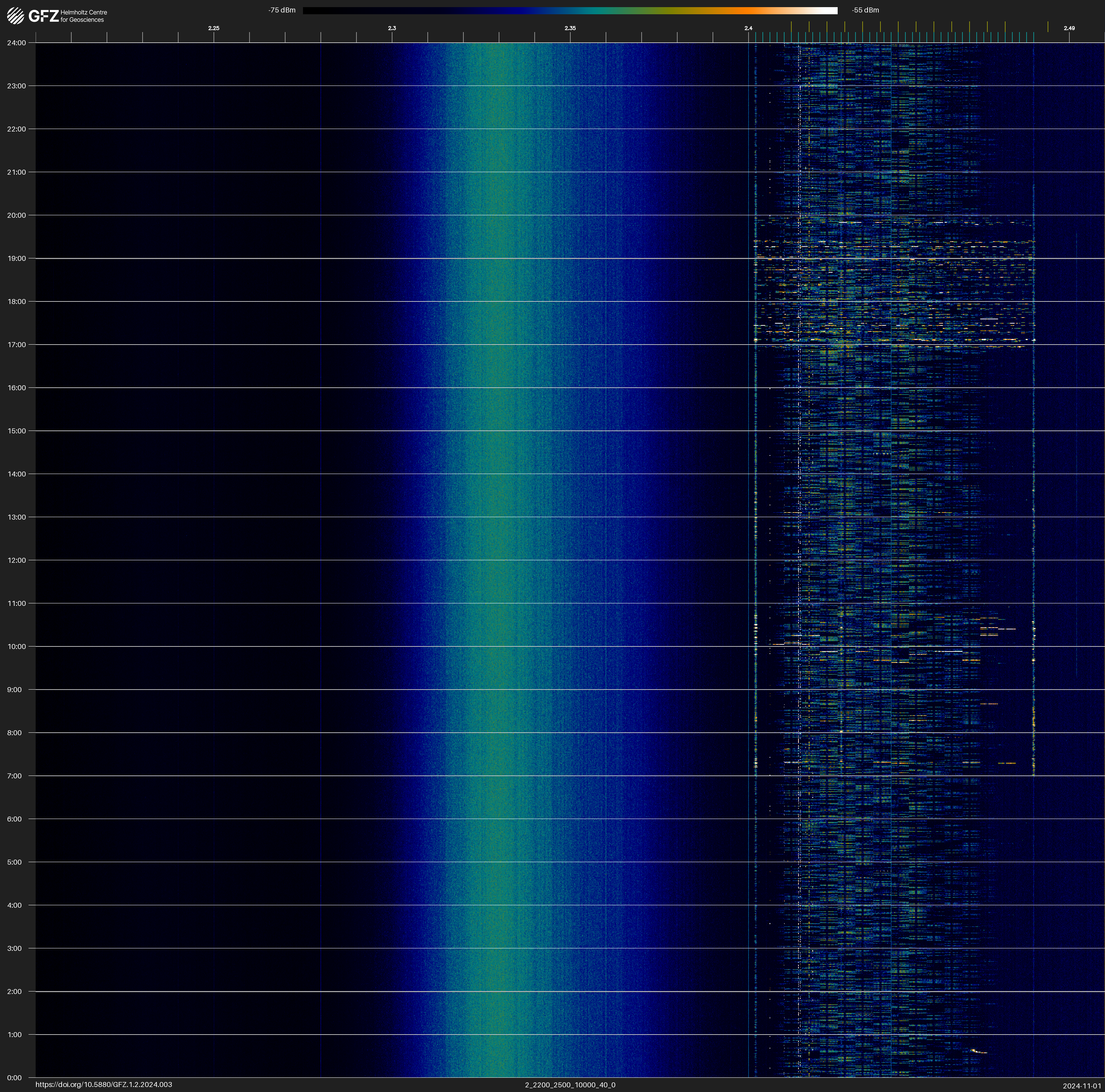The height and width of the screenshot is (1092, 1105).
Task: Select the 2.3 frequency axis label
Action: click(392, 28)
